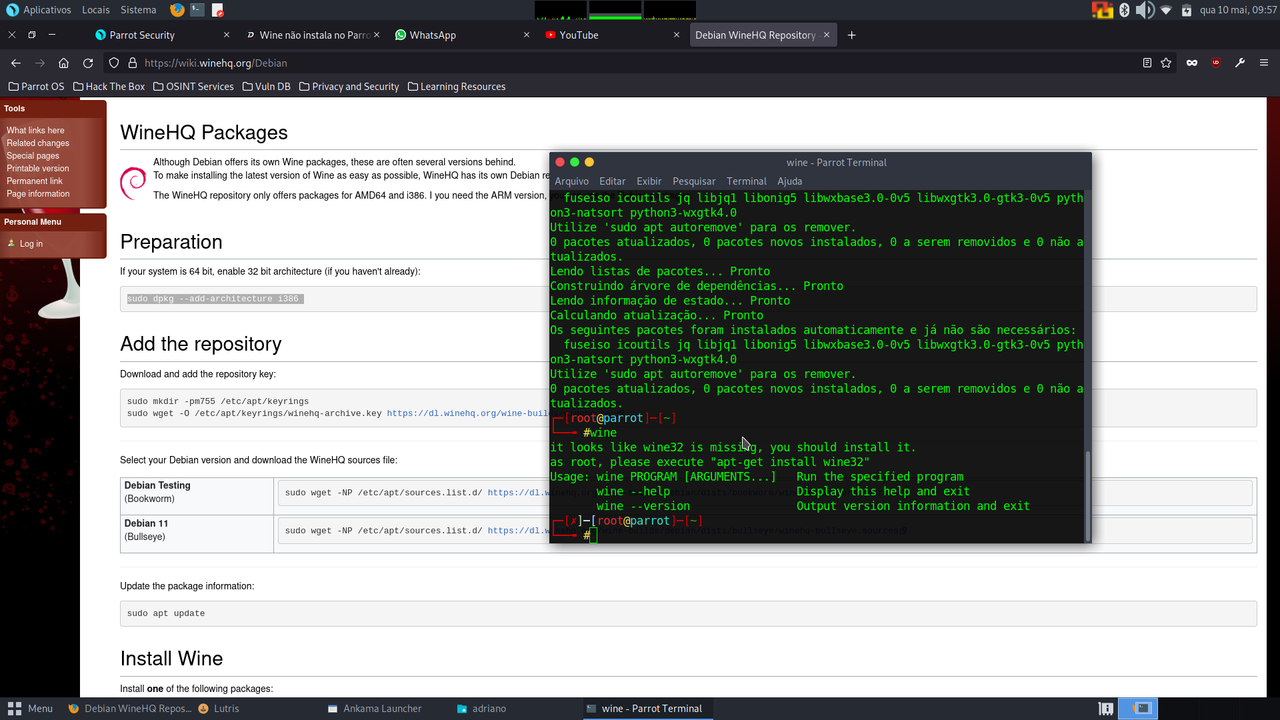Reload the current WineHQ page
This screenshot has width=1280, height=720.
pos(88,63)
